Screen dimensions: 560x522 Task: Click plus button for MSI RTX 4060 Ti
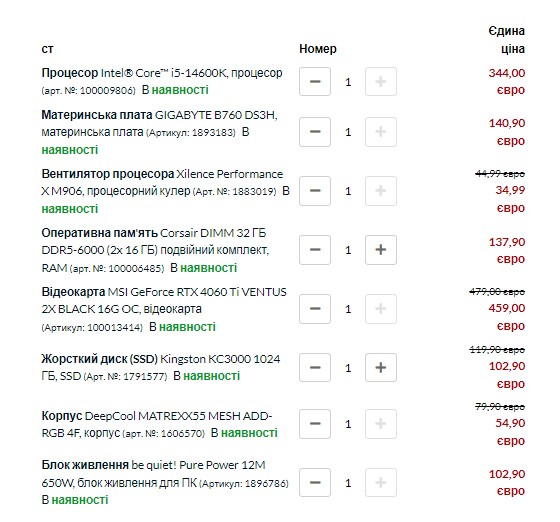coord(380,308)
